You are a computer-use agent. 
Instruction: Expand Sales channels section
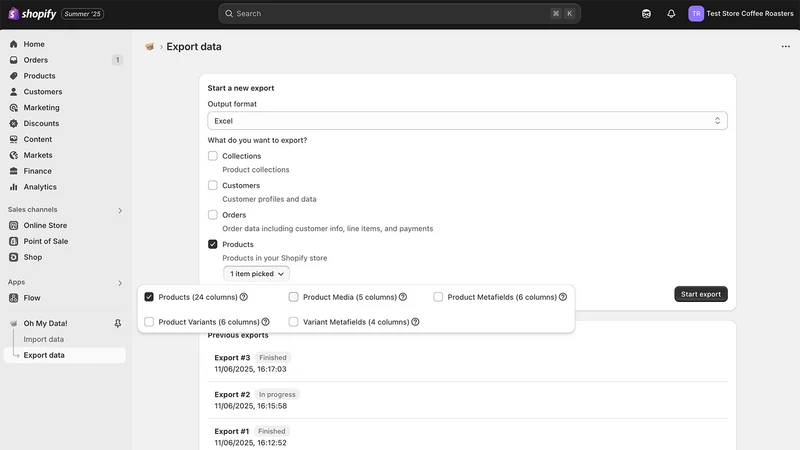pos(120,210)
